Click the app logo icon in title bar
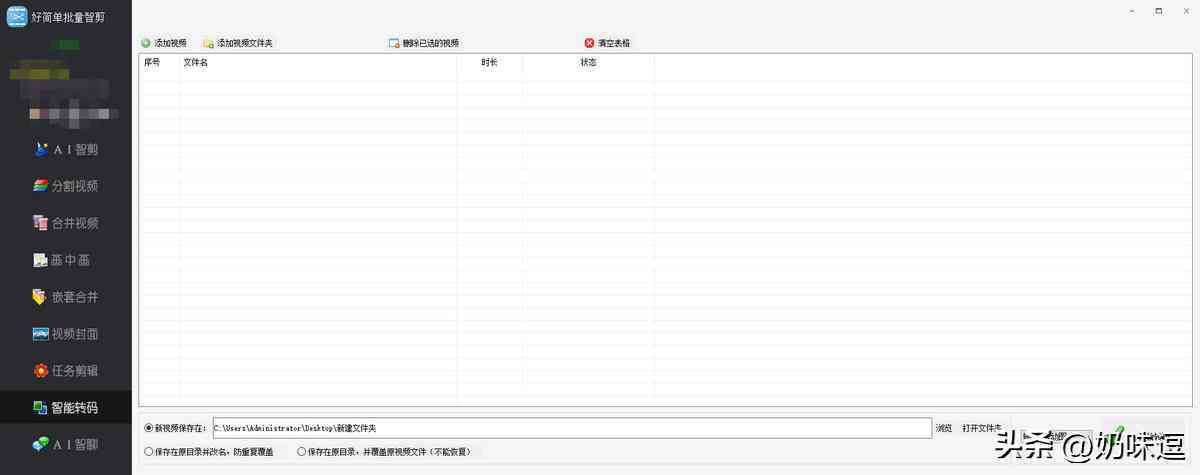 coord(17,17)
